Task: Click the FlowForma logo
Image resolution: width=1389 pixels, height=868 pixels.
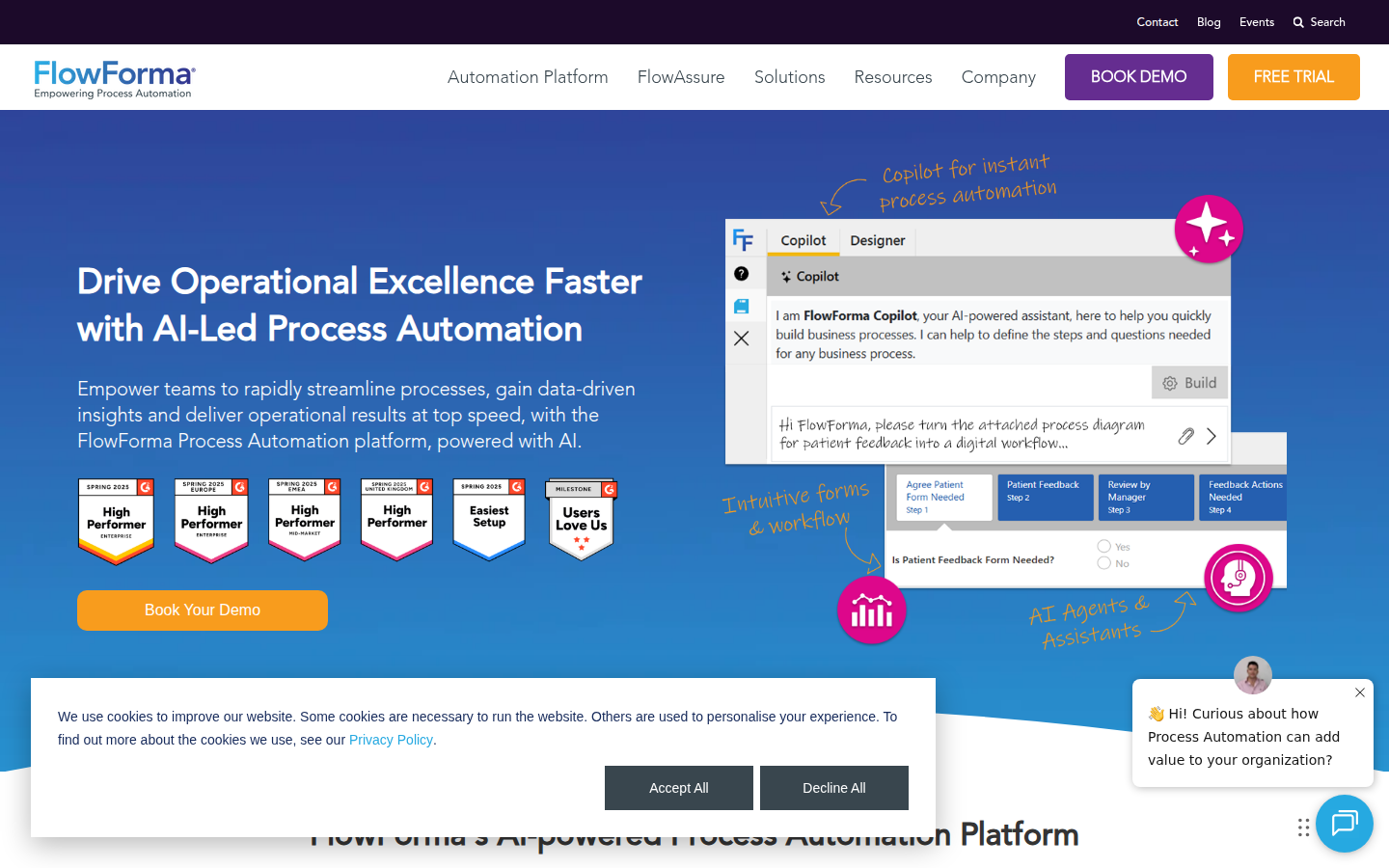Action: pos(115,78)
